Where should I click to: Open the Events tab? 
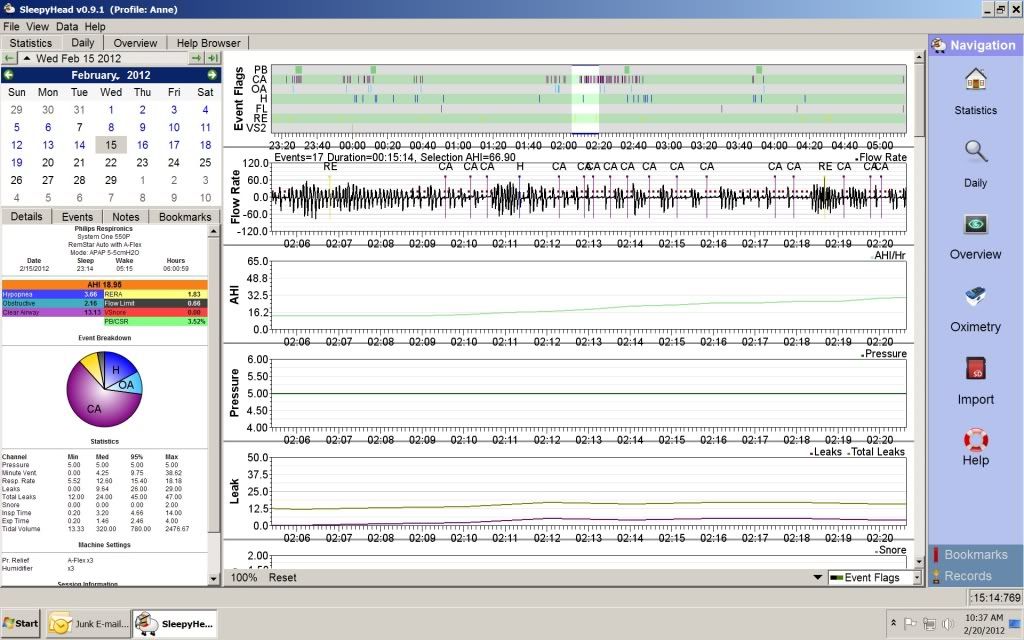77,217
